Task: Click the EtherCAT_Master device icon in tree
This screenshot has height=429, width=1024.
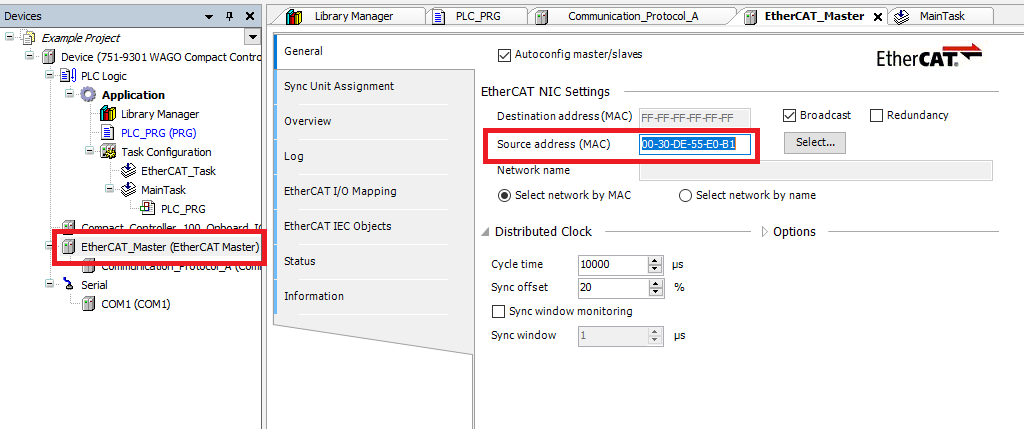Action: [x=68, y=246]
